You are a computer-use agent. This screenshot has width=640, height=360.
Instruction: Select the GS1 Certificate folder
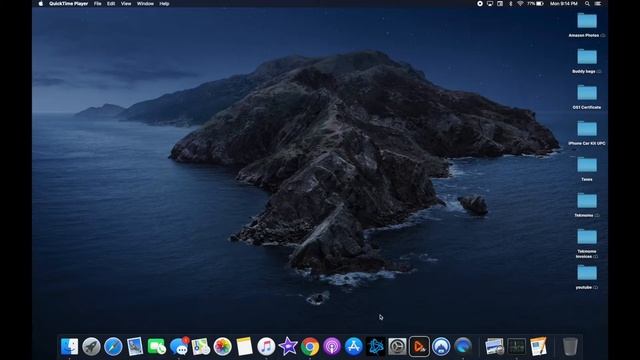point(587,97)
